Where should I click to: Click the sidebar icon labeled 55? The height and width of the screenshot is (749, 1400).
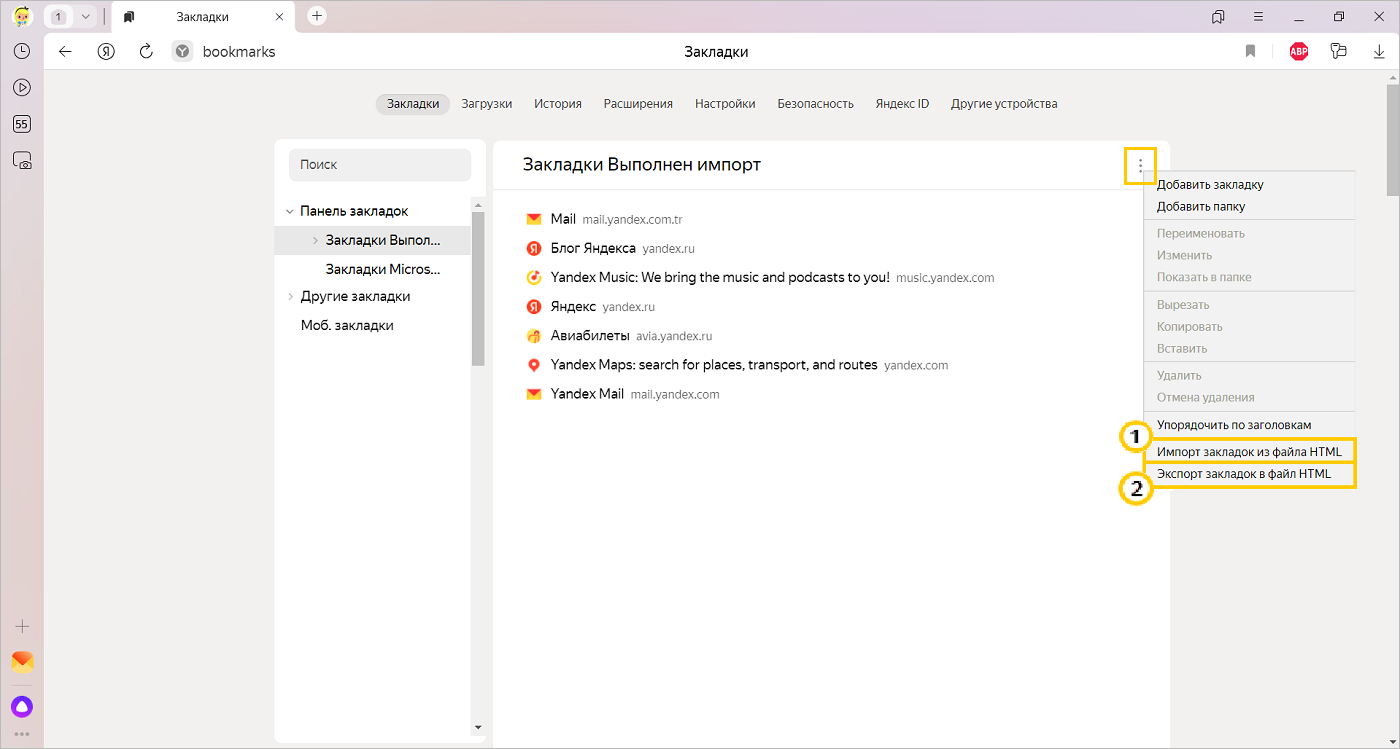pos(21,124)
